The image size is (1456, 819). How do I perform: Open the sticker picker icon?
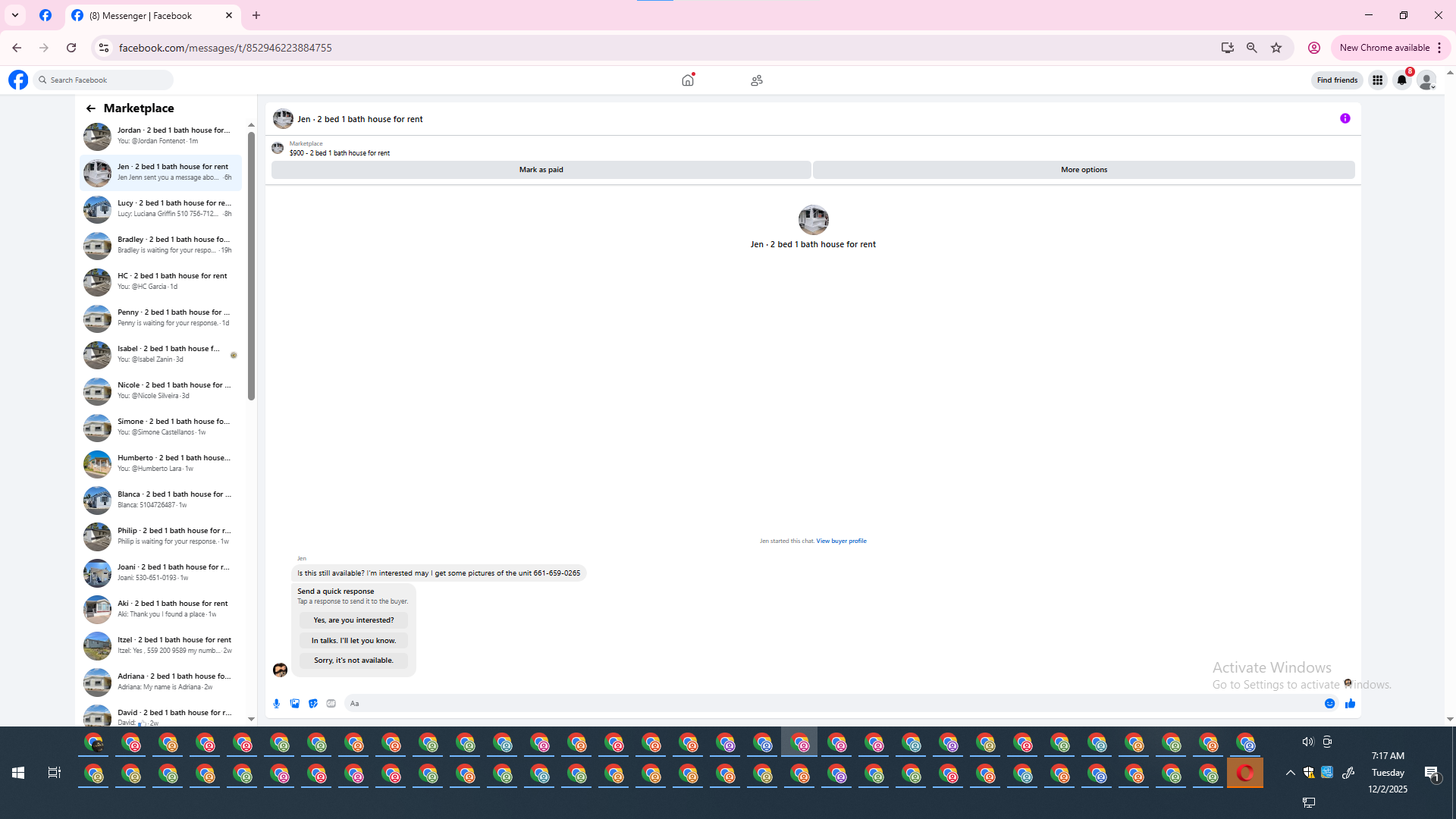click(x=313, y=704)
